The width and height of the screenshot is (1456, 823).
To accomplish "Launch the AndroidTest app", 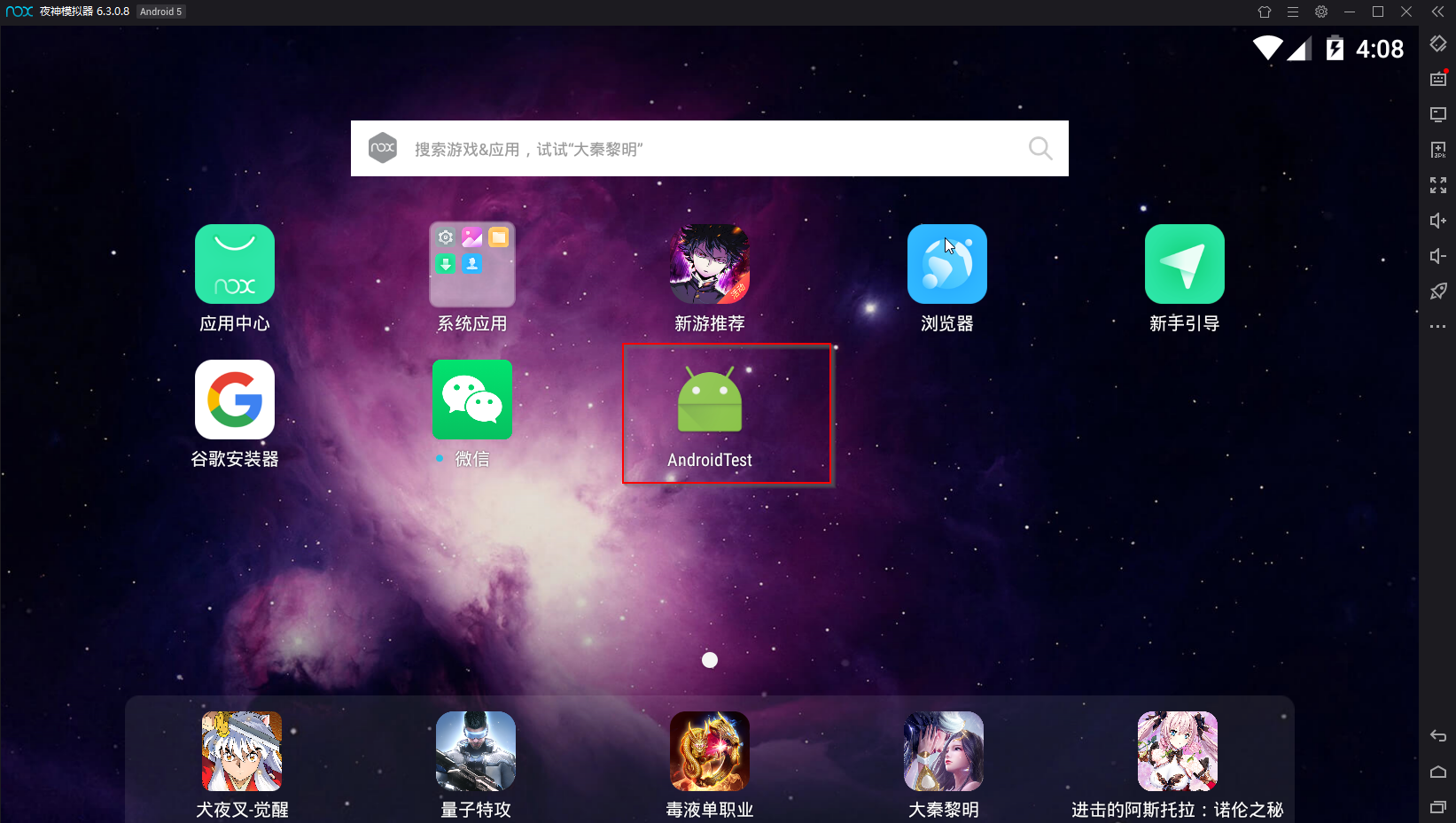I will (709, 399).
